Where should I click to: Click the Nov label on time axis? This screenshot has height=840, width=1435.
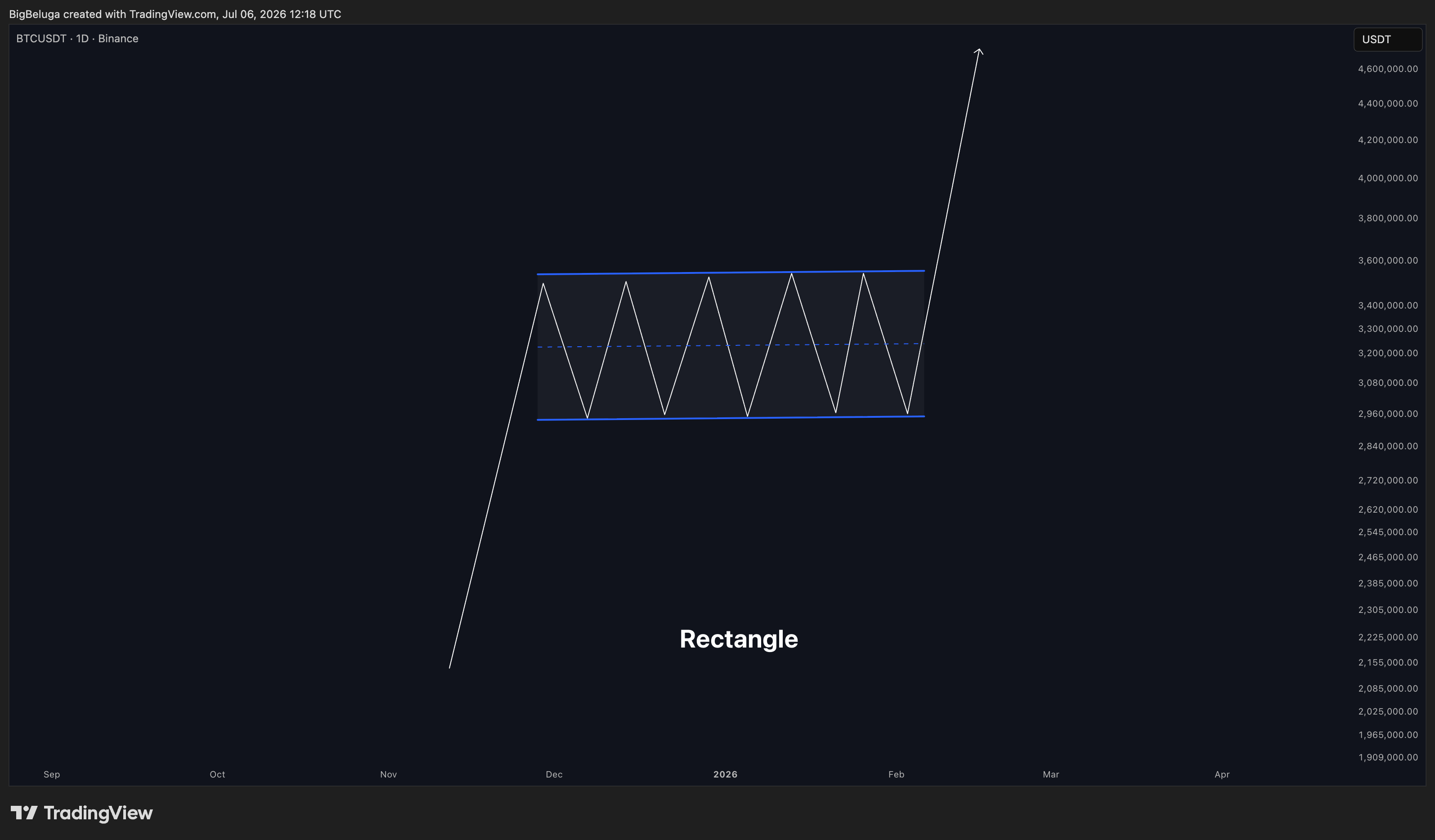click(x=388, y=774)
